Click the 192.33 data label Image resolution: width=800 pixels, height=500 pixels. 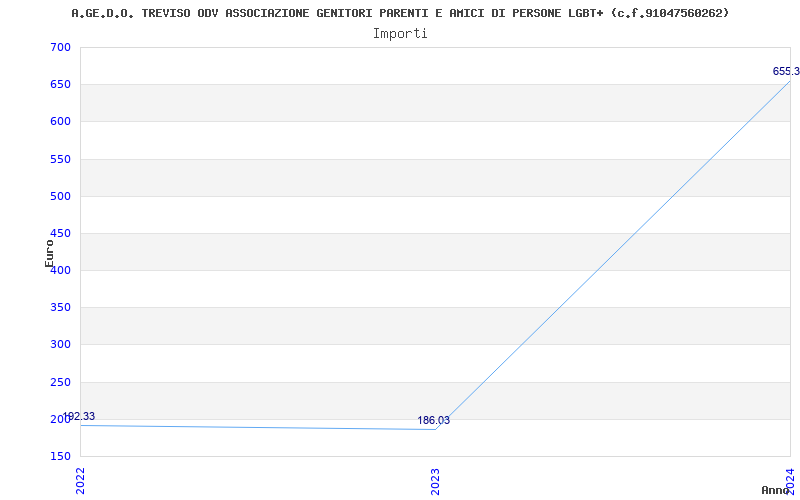tap(79, 417)
